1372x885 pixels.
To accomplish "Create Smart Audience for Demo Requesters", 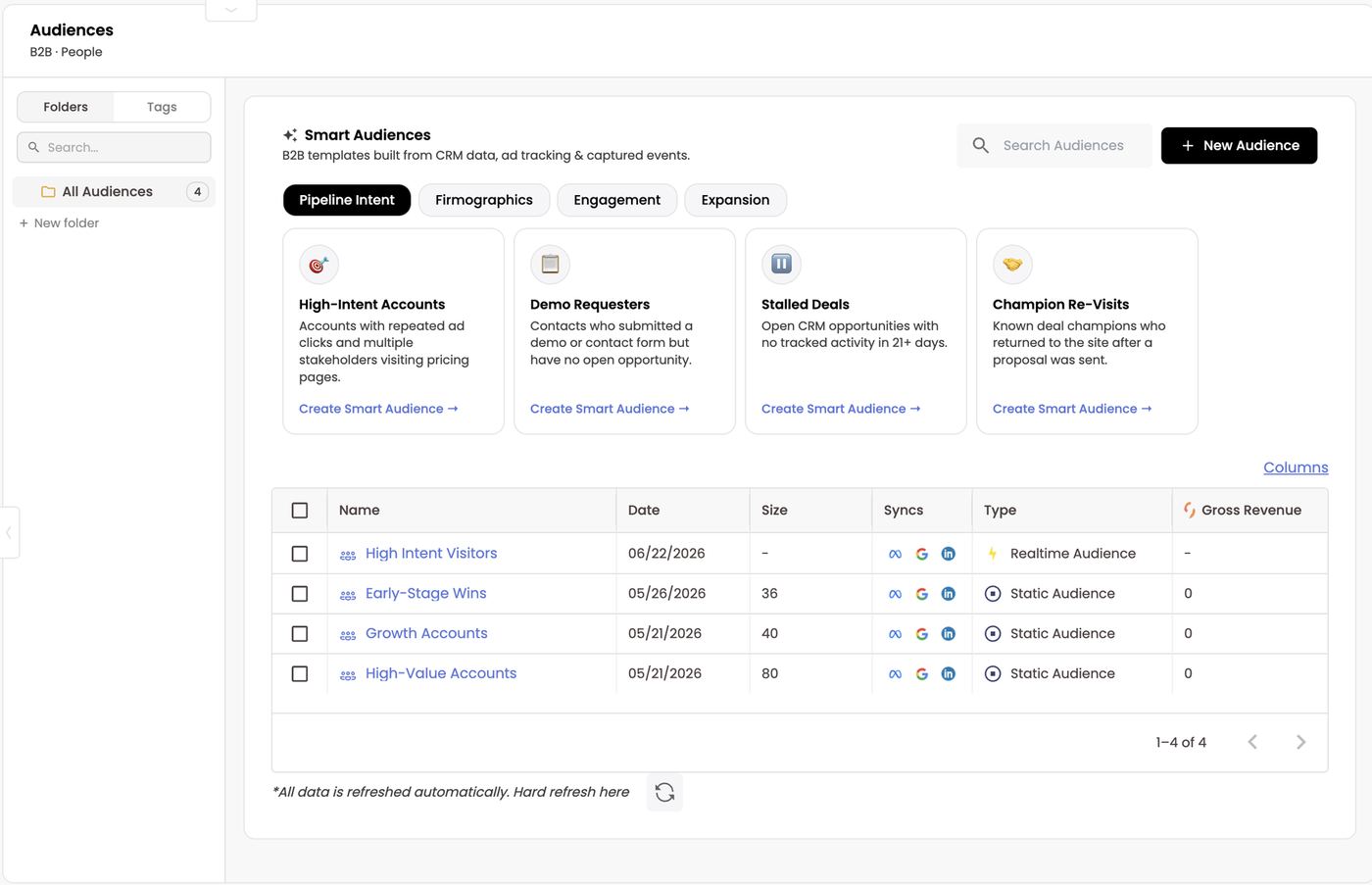I will (x=610, y=409).
